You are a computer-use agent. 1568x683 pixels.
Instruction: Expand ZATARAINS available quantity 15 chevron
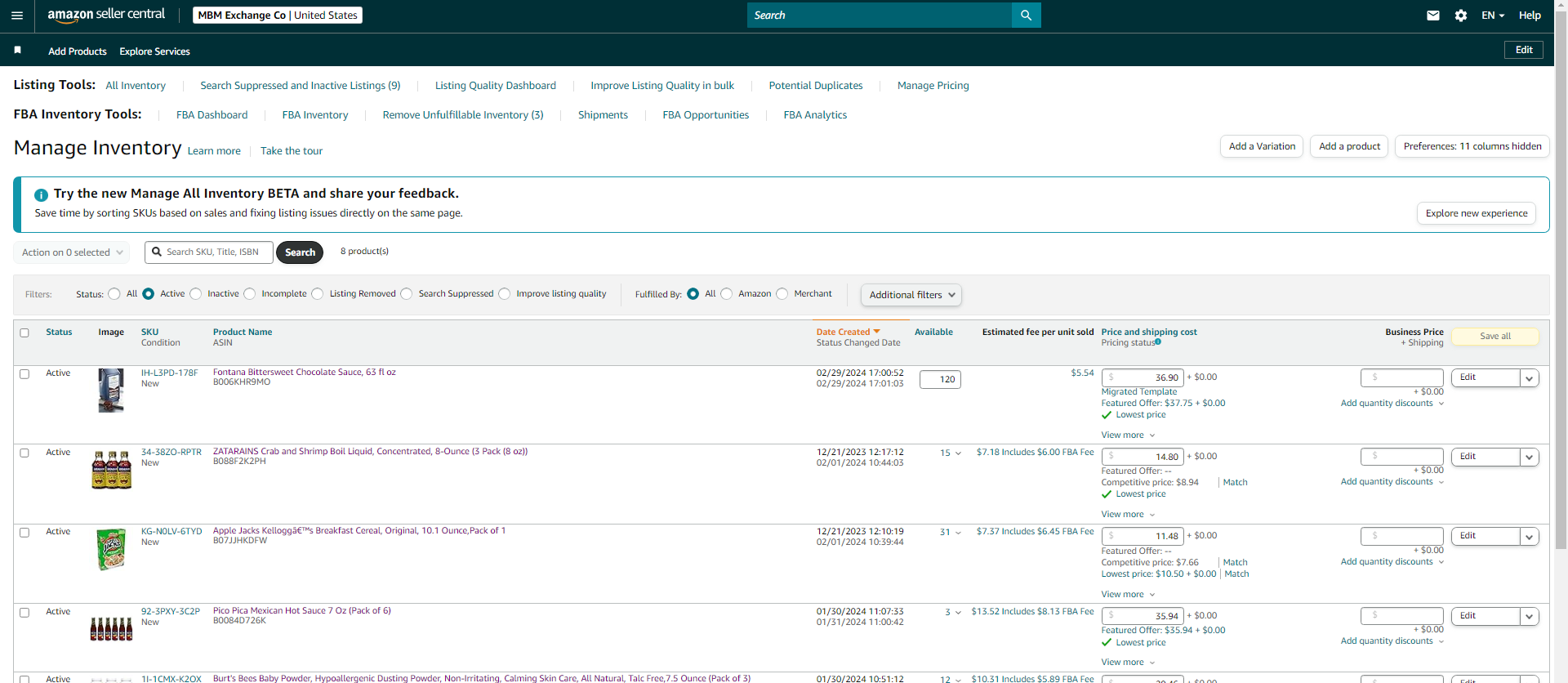click(x=958, y=453)
